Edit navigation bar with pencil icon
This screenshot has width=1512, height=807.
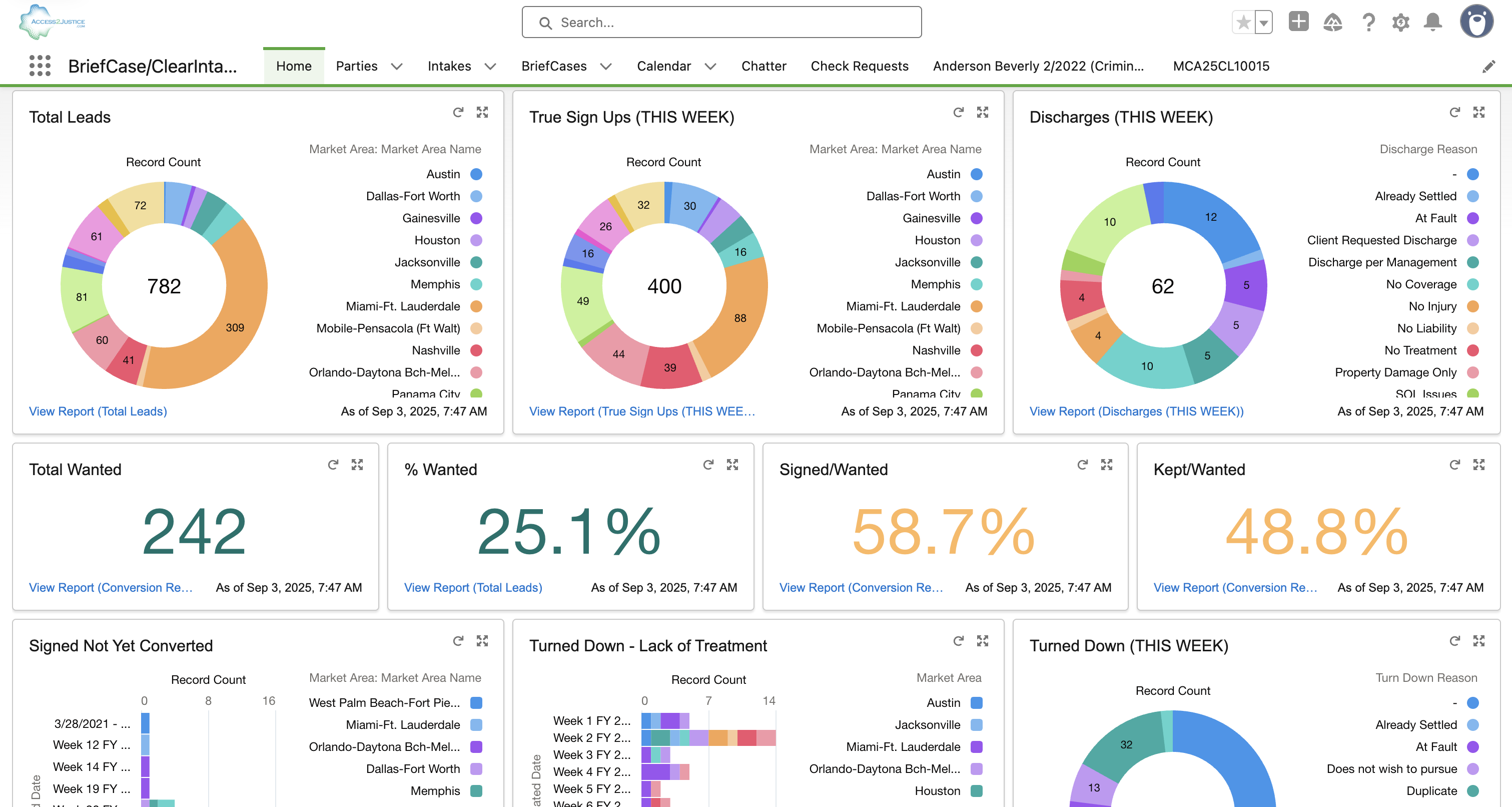coord(1488,67)
